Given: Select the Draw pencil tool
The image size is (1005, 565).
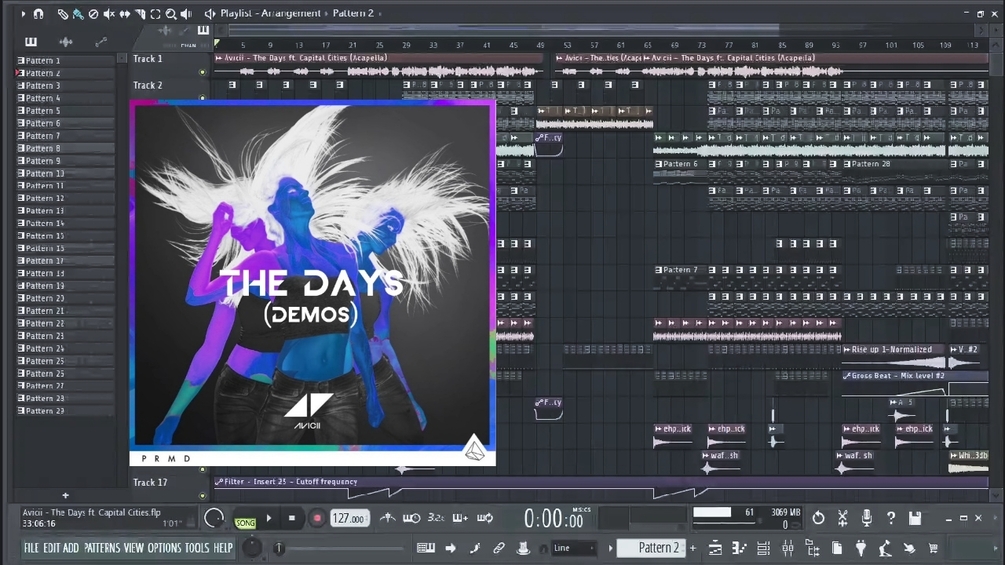Looking at the screenshot, I should pos(62,13).
